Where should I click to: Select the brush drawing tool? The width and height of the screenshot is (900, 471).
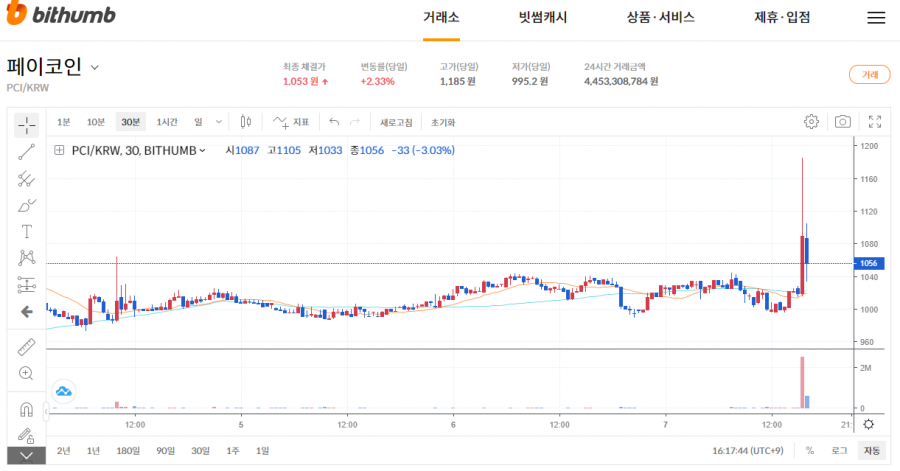[x=26, y=205]
